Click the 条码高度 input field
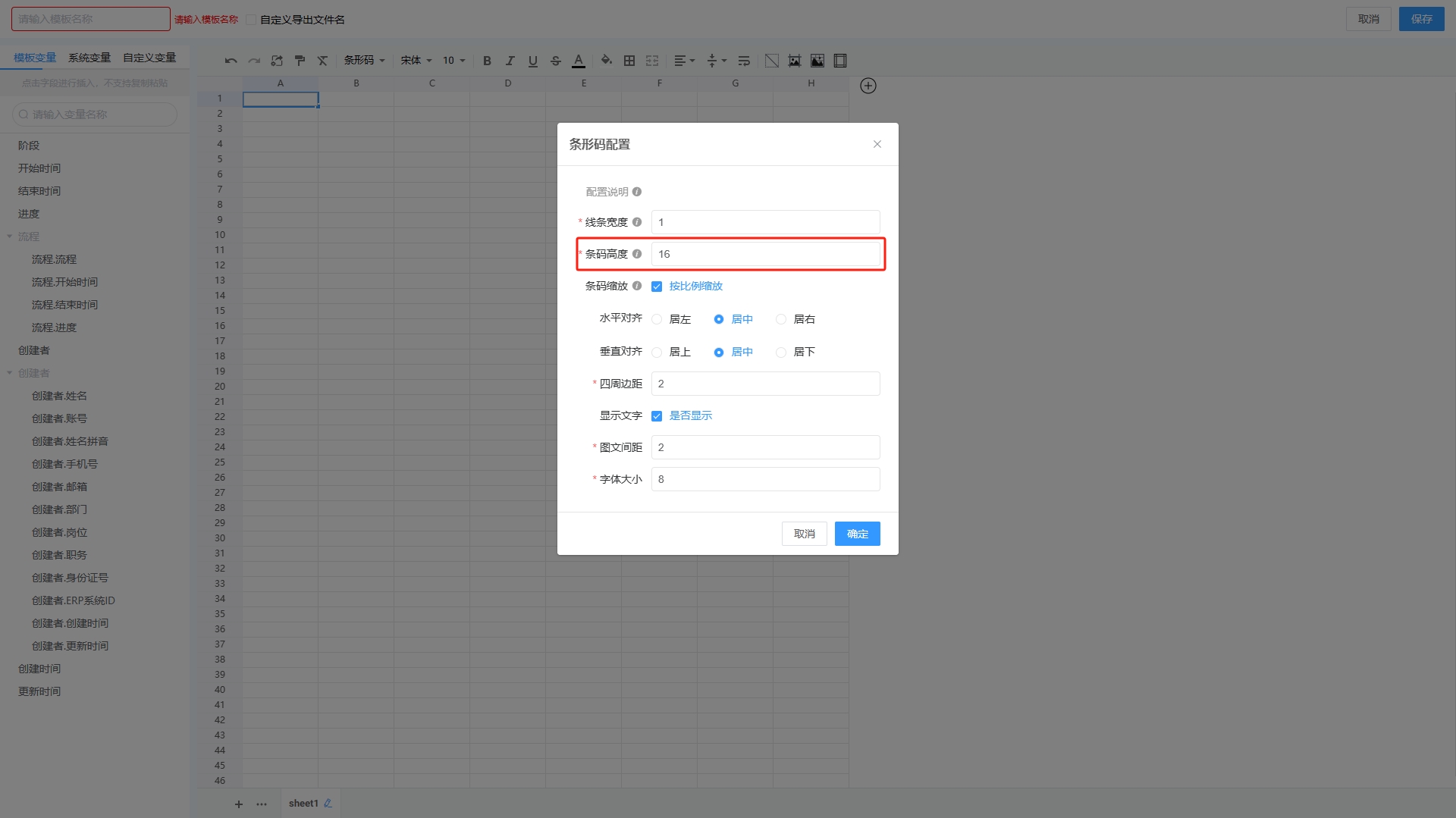Image resolution: width=1456 pixels, height=818 pixels. (x=766, y=254)
